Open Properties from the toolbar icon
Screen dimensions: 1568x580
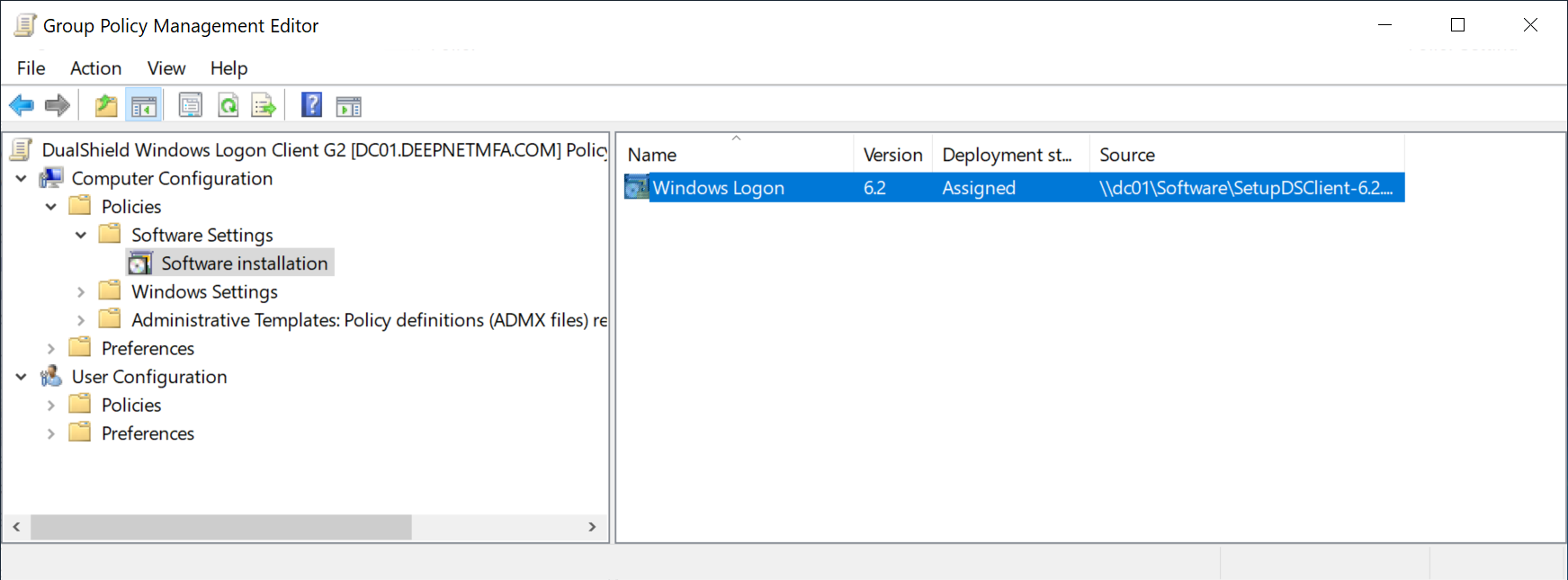point(191,106)
